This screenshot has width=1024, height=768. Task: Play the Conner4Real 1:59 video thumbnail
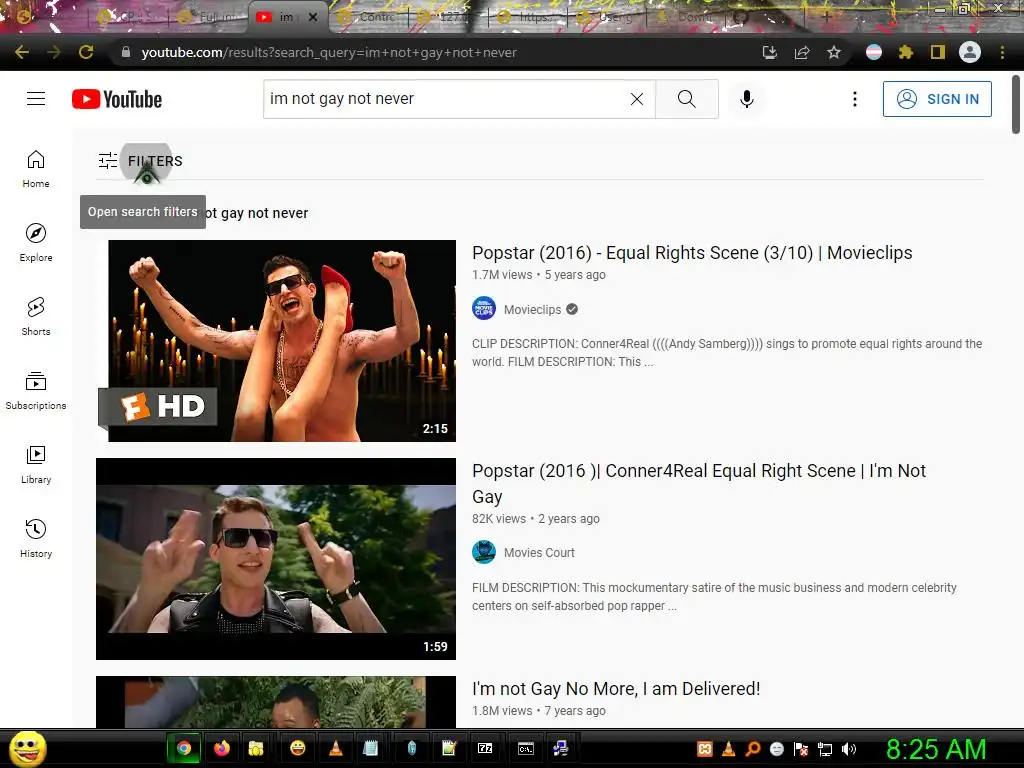pyautogui.click(x=276, y=558)
